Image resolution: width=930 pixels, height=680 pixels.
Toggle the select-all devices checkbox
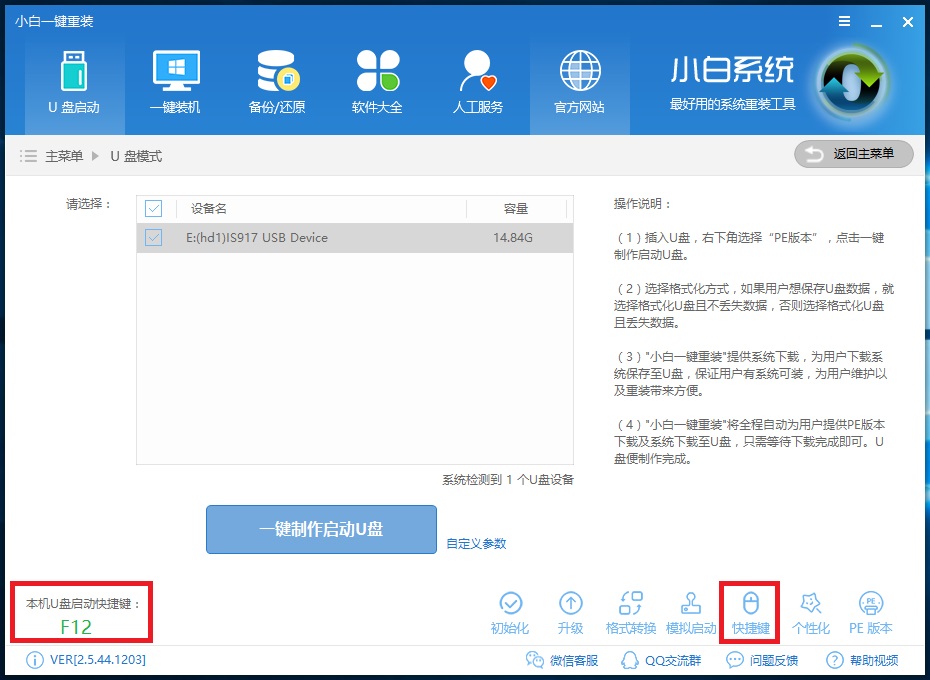point(152,208)
